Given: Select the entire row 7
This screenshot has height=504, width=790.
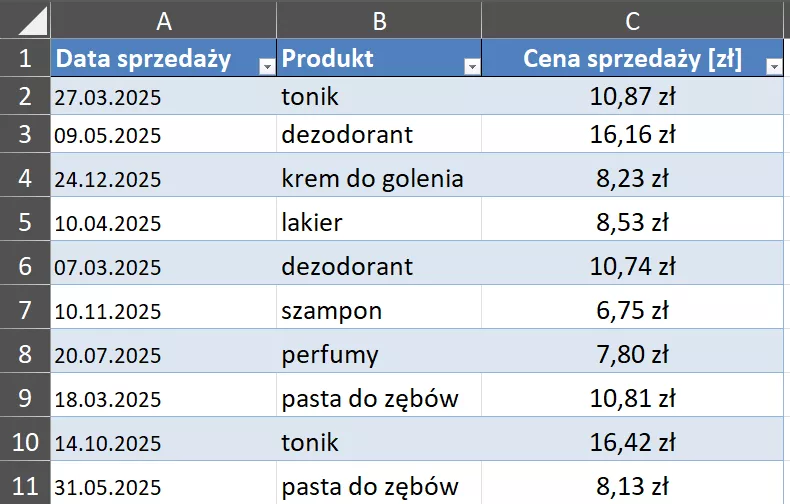Looking at the screenshot, I should pyautogui.click(x=25, y=310).
